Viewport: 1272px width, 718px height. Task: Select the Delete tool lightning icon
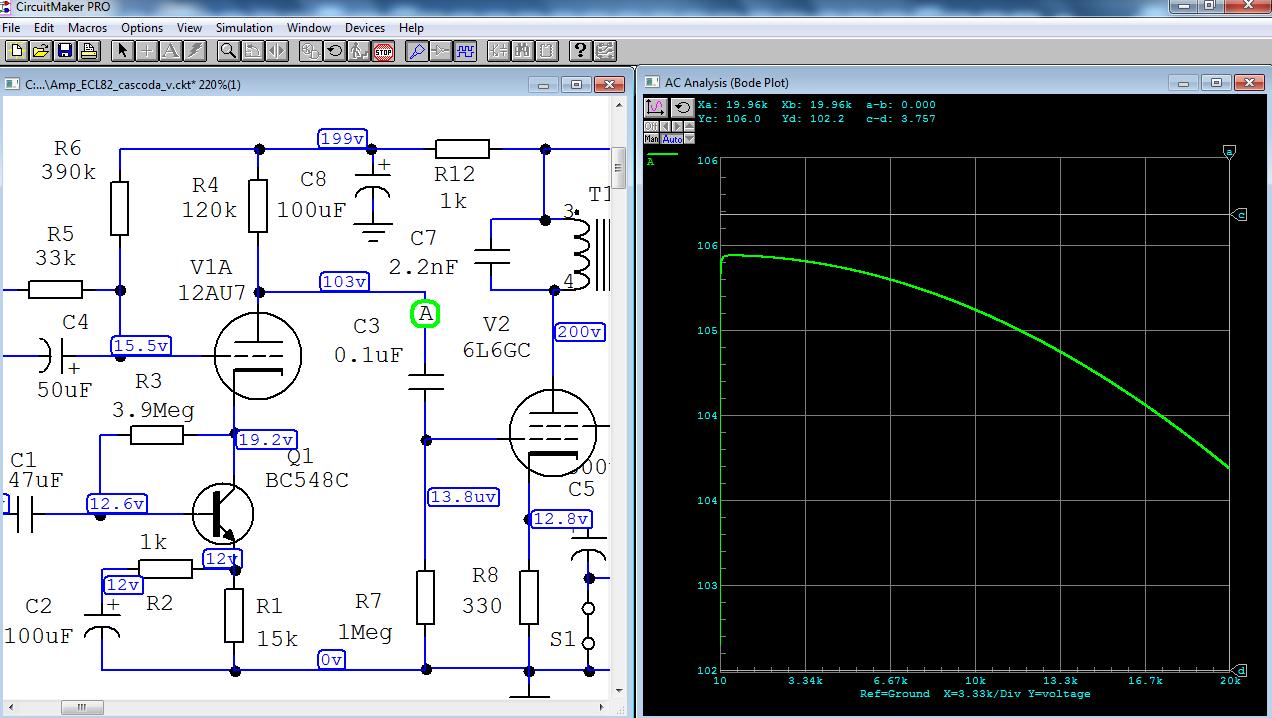[195, 51]
